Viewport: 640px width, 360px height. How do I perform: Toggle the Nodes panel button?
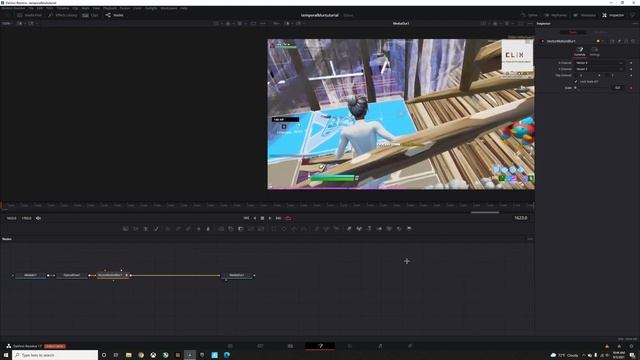click(x=114, y=15)
